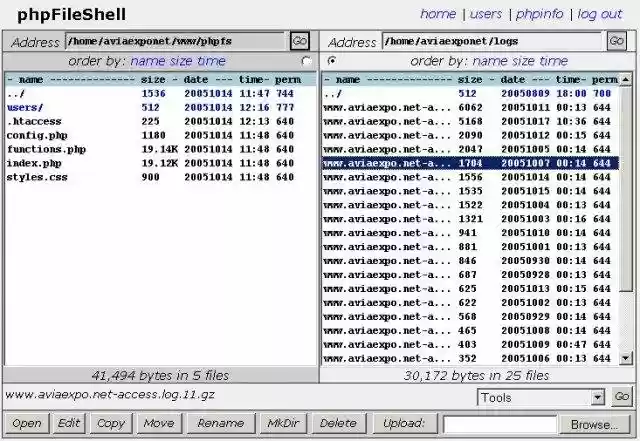Select log file with size 352

470,359
